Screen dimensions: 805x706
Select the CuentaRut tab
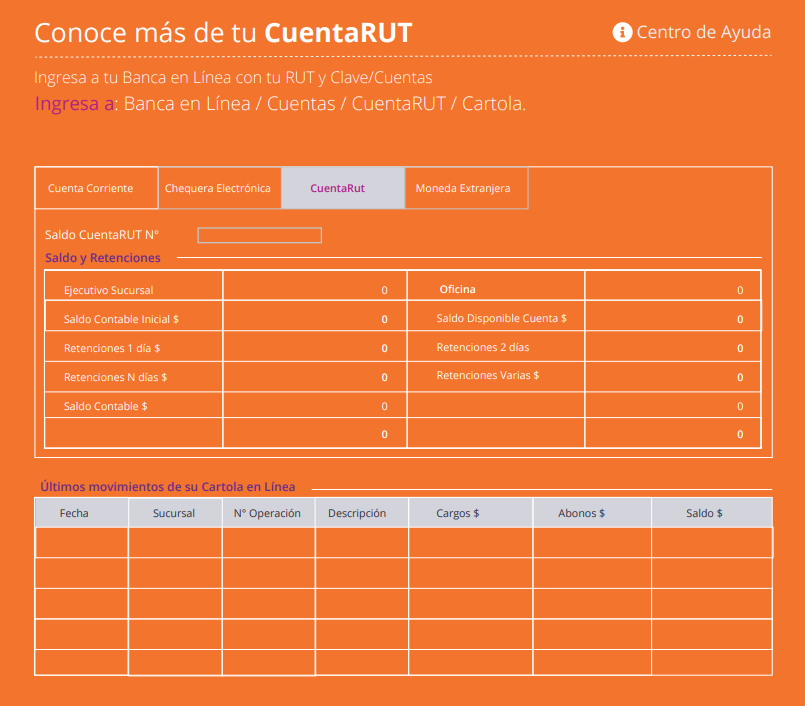point(343,188)
